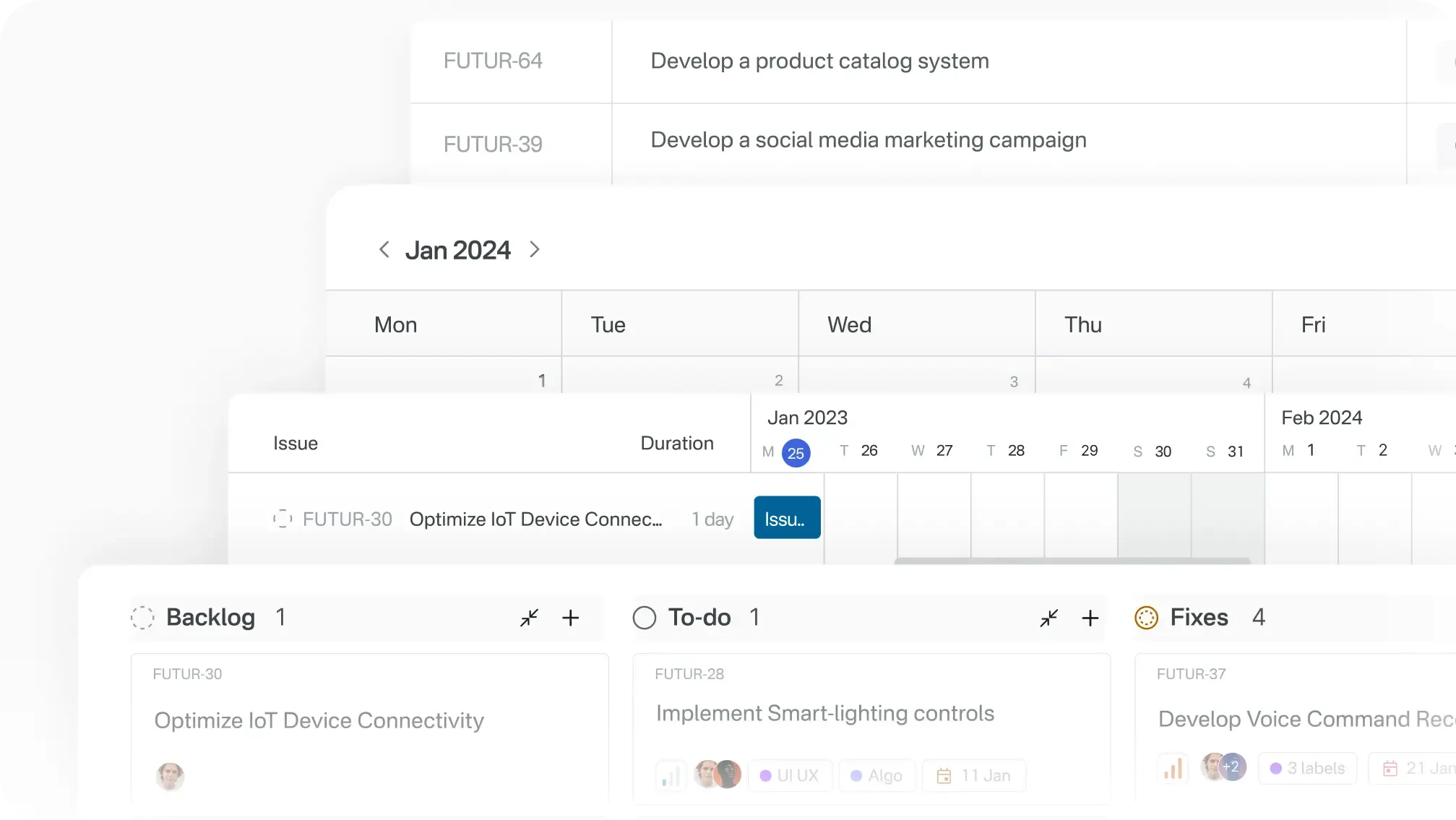Image resolution: width=1456 pixels, height=820 pixels.
Task: Go to previous month with left chevron
Action: click(384, 249)
